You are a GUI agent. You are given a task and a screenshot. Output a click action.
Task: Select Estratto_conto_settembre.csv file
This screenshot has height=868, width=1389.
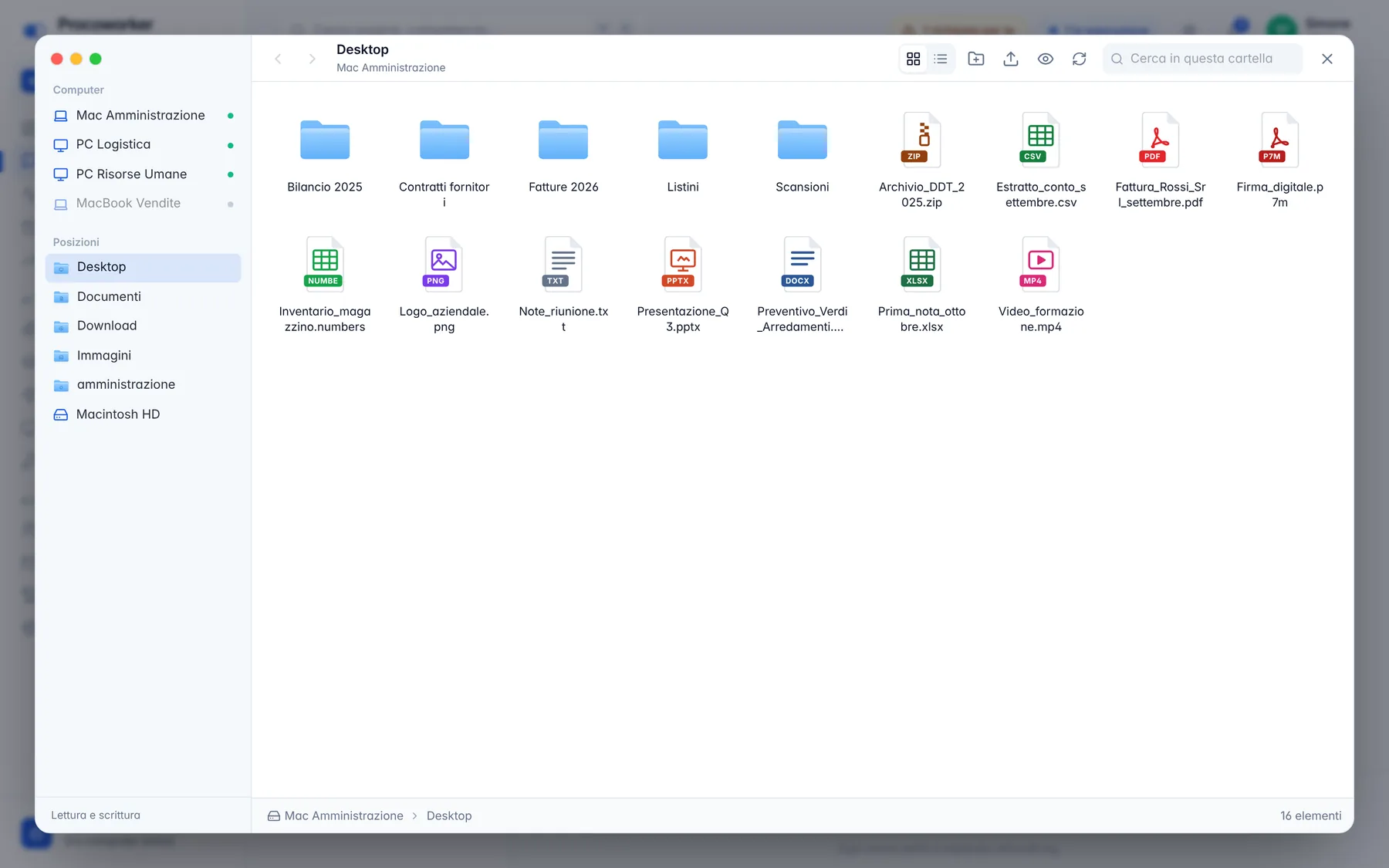pyautogui.click(x=1041, y=160)
